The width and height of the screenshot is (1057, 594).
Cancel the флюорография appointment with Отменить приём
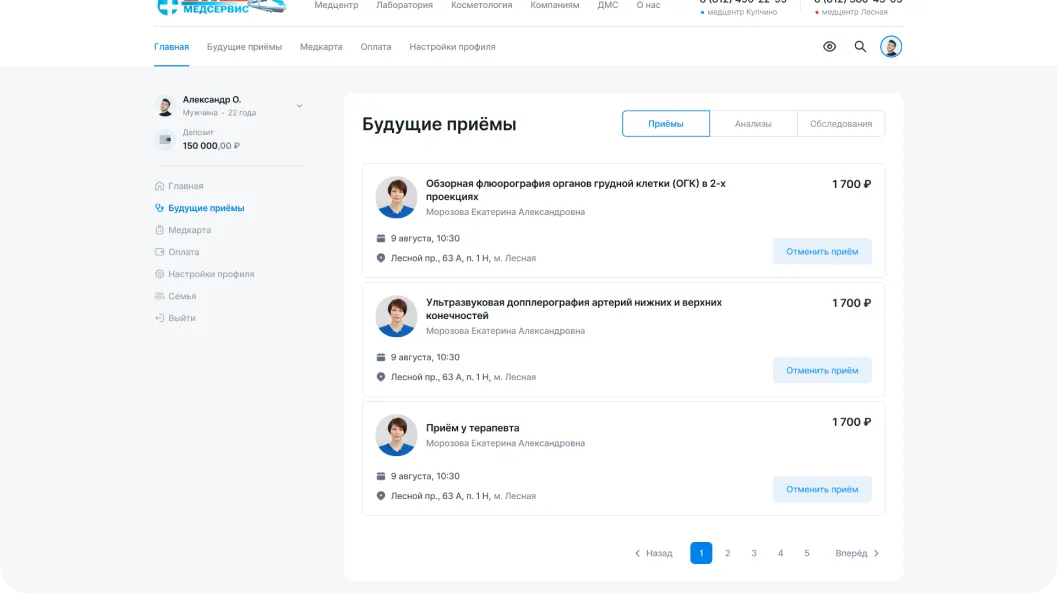[822, 251]
